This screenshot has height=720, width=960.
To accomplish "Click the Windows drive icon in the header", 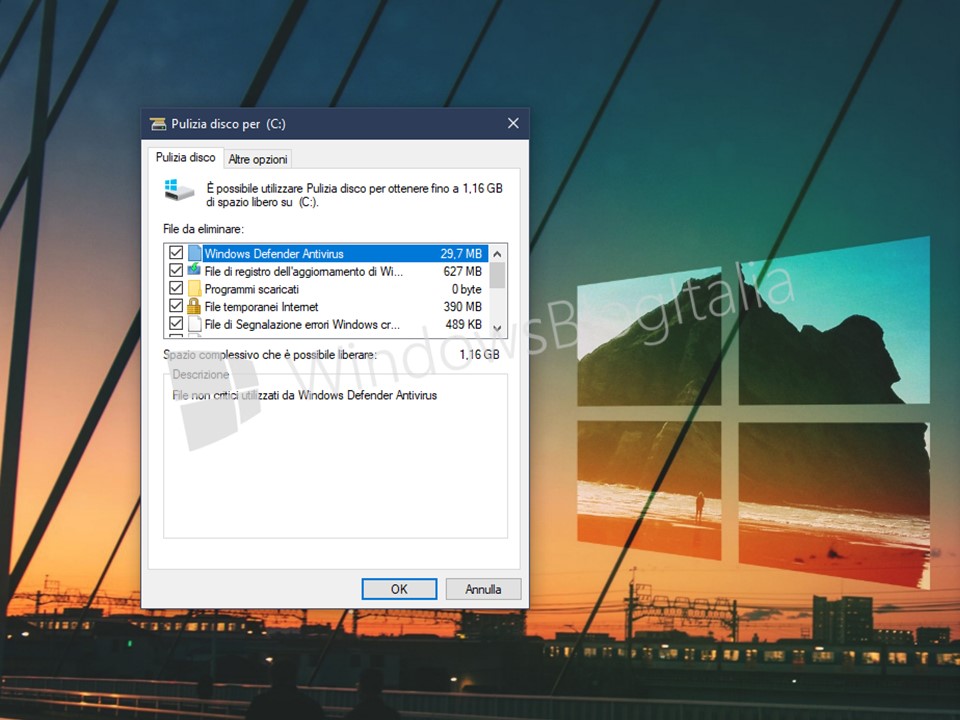I will [x=178, y=190].
